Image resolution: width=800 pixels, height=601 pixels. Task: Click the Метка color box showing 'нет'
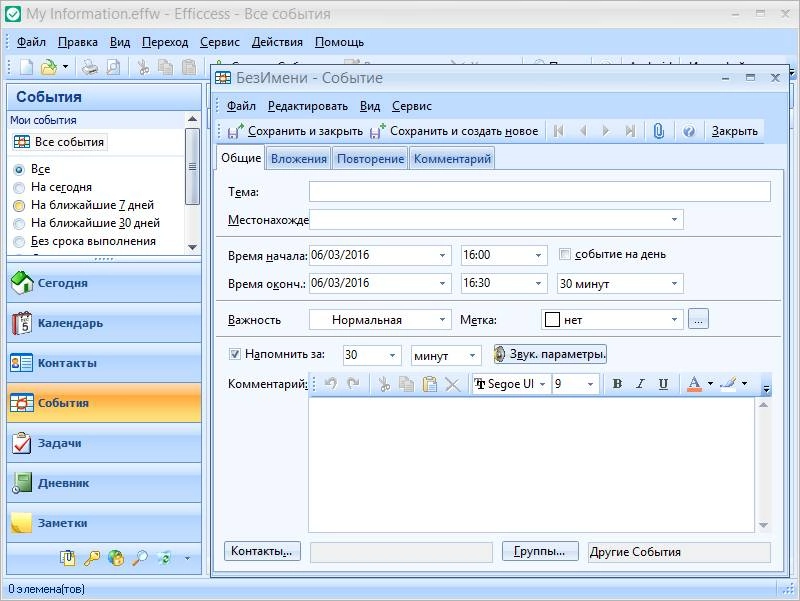coord(553,320)
